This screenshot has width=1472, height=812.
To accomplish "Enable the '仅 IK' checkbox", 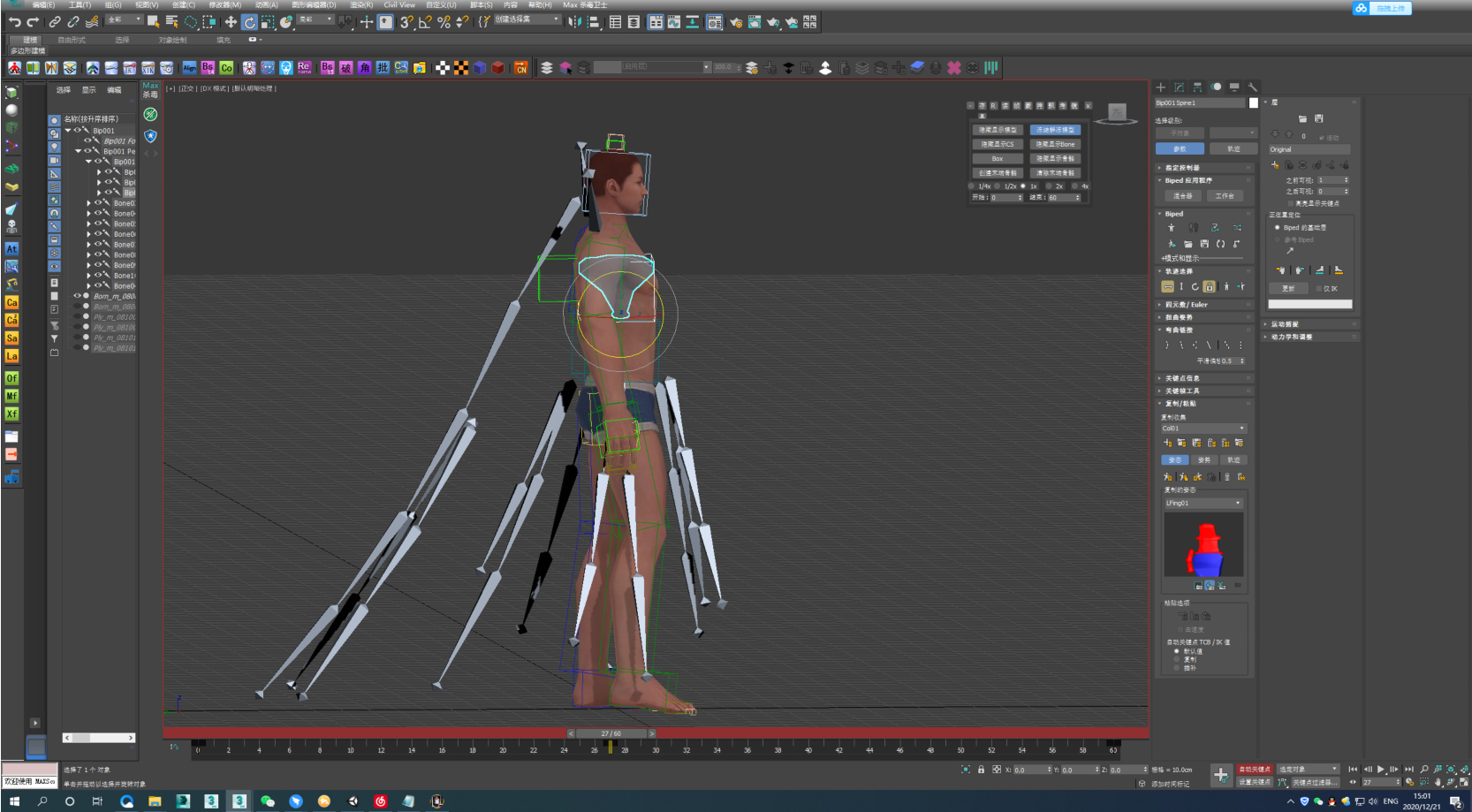I will tap(1319, 288).
